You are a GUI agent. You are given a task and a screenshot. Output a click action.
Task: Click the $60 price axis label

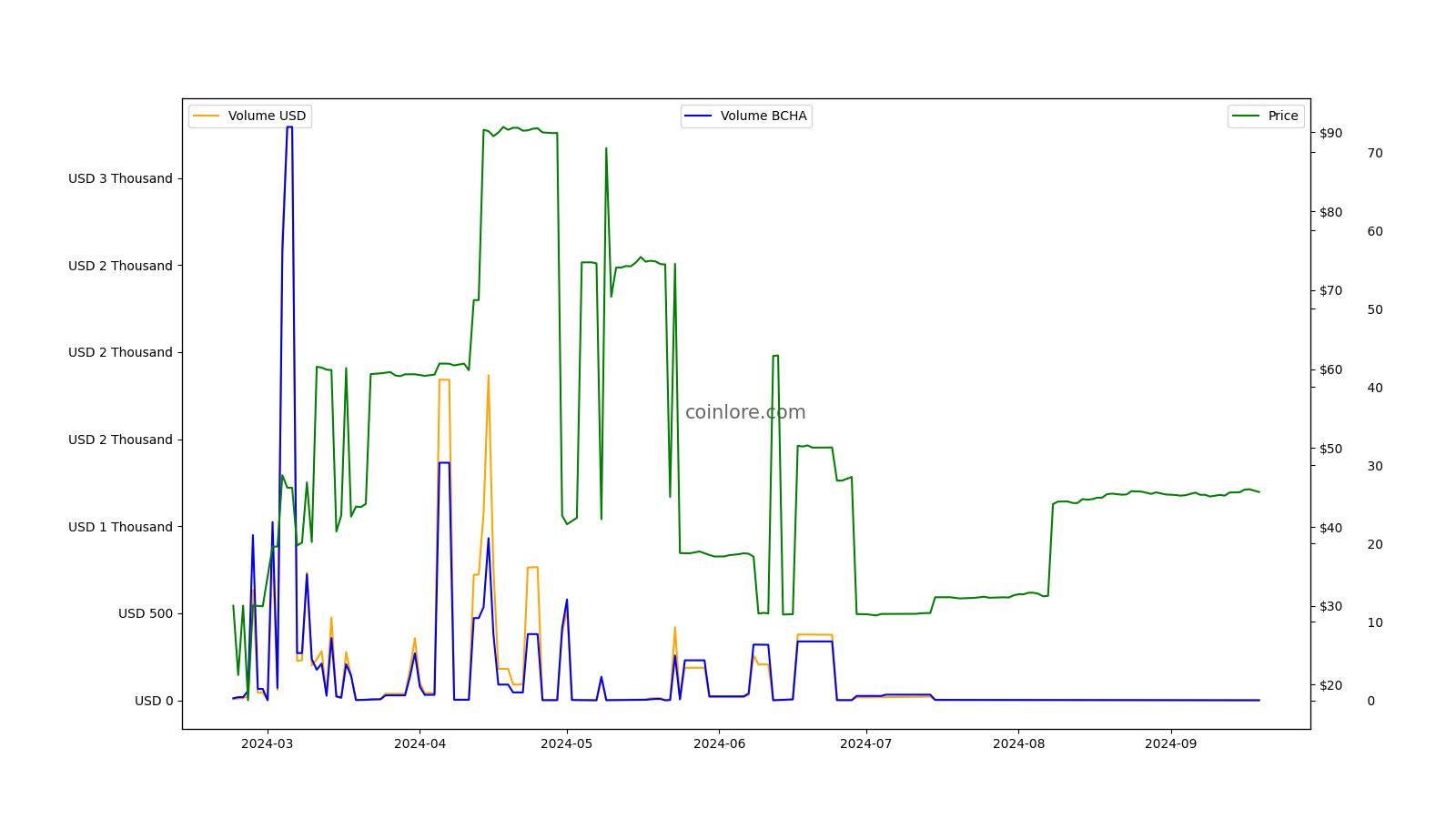click(1330, 369)
